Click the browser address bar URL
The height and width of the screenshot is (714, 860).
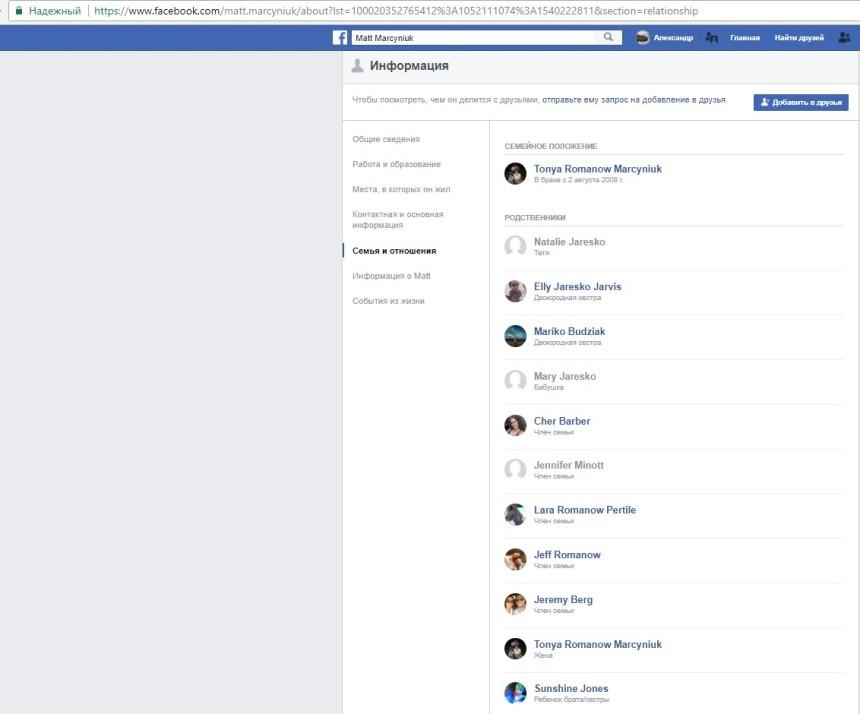(x=396, y=11)
